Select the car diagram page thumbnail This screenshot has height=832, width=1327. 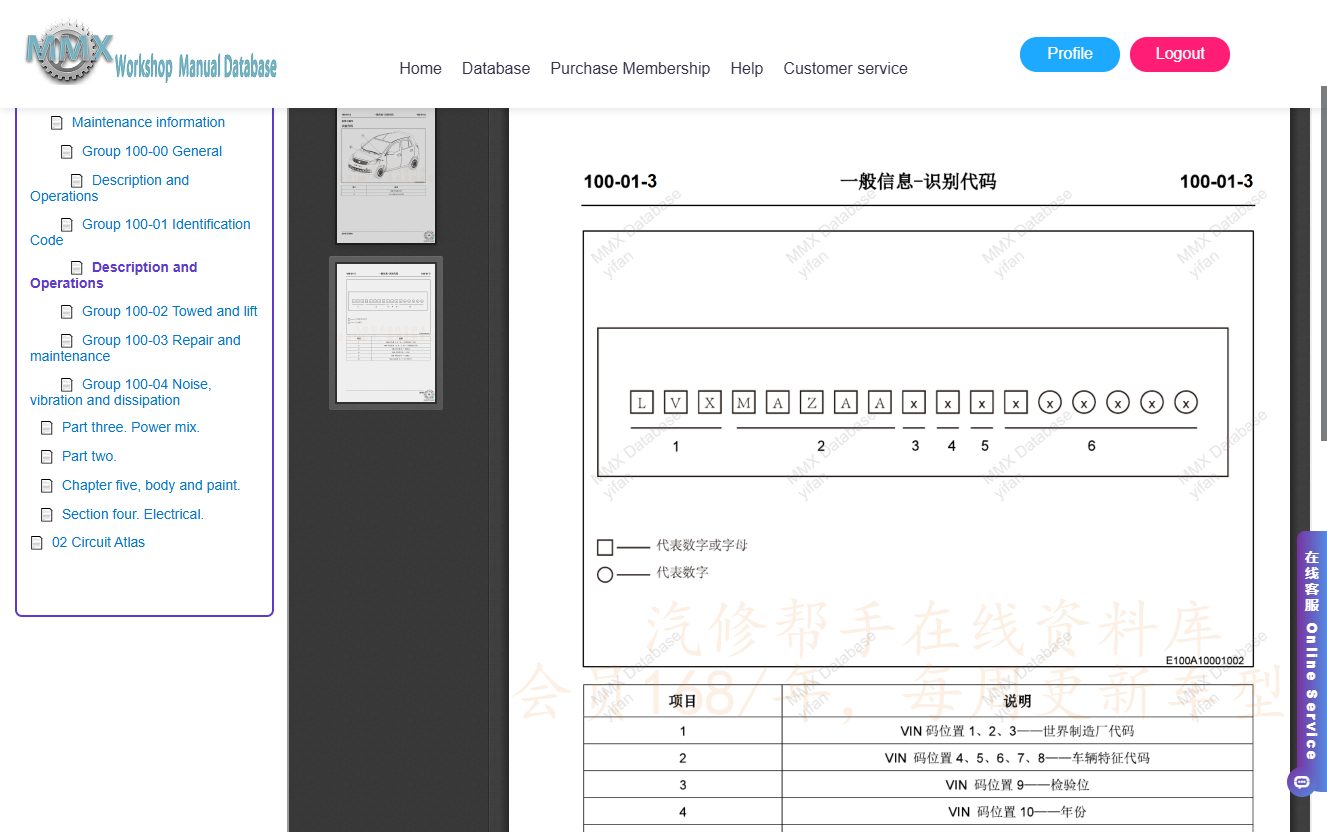click(386, 175)
